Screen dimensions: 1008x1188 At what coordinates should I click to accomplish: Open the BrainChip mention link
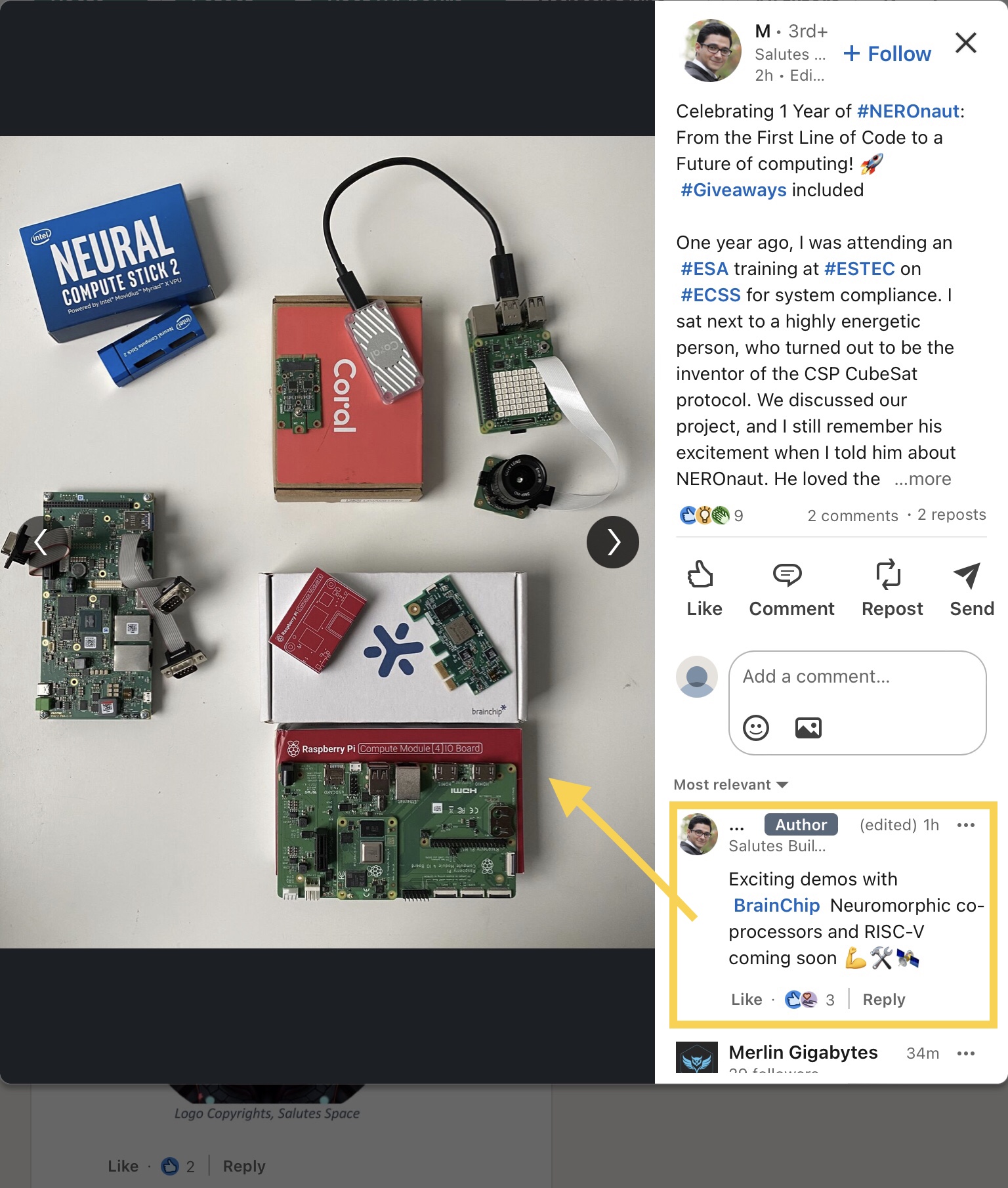(776, 906)
